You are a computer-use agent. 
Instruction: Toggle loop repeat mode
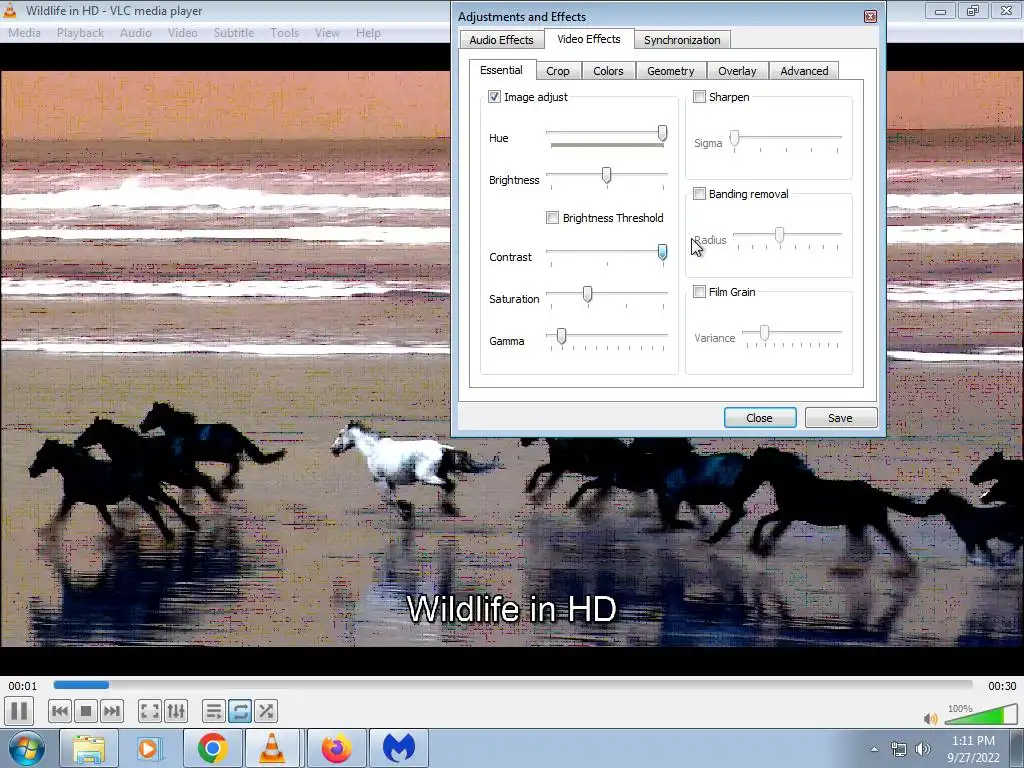[240, 711]
